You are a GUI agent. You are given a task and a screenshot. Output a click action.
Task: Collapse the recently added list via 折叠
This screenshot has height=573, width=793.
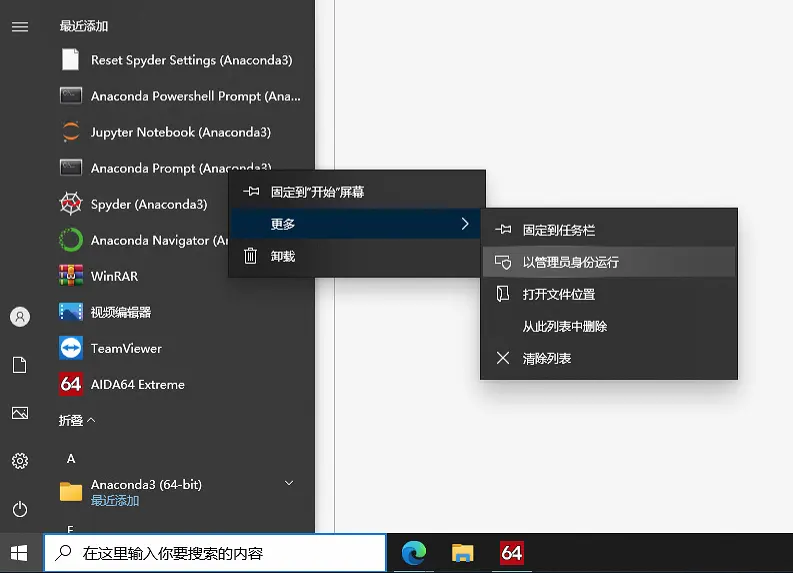(x=77, y=420)
